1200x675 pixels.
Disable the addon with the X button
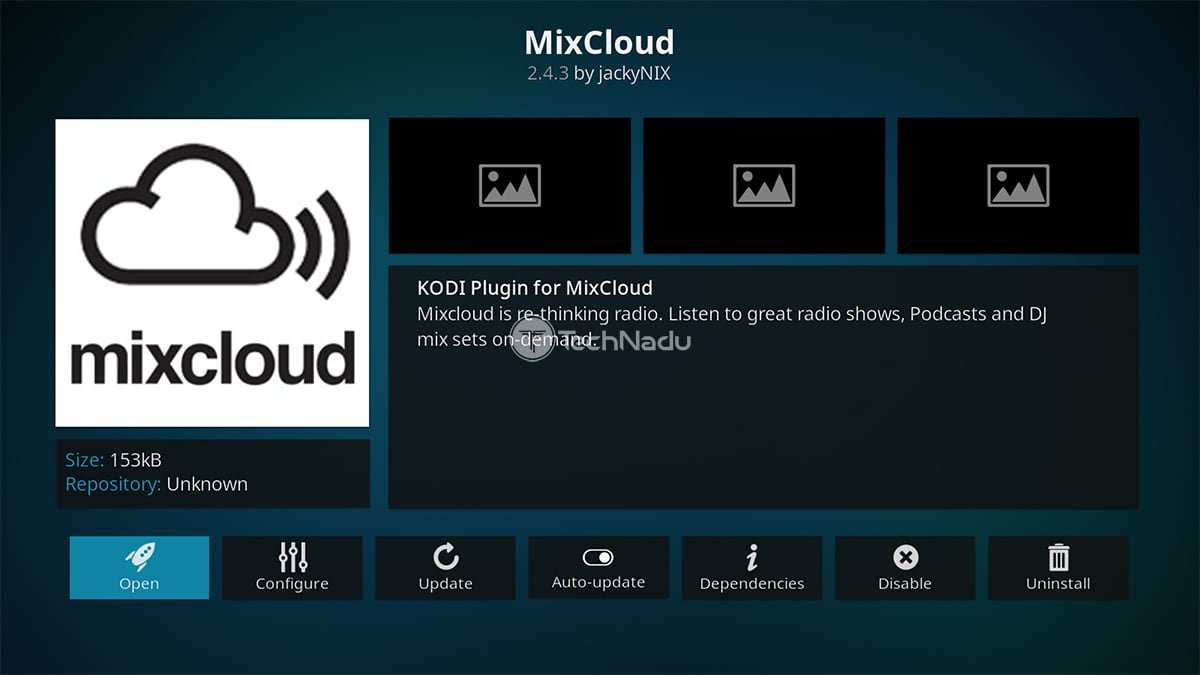[x=905, y=568]
